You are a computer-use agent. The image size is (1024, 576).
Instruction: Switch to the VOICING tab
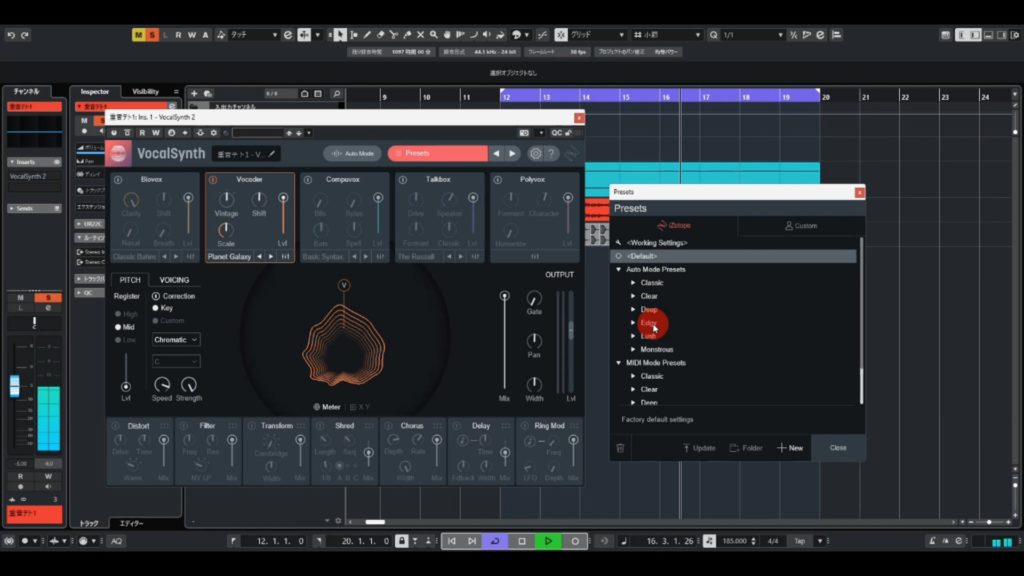174,280
